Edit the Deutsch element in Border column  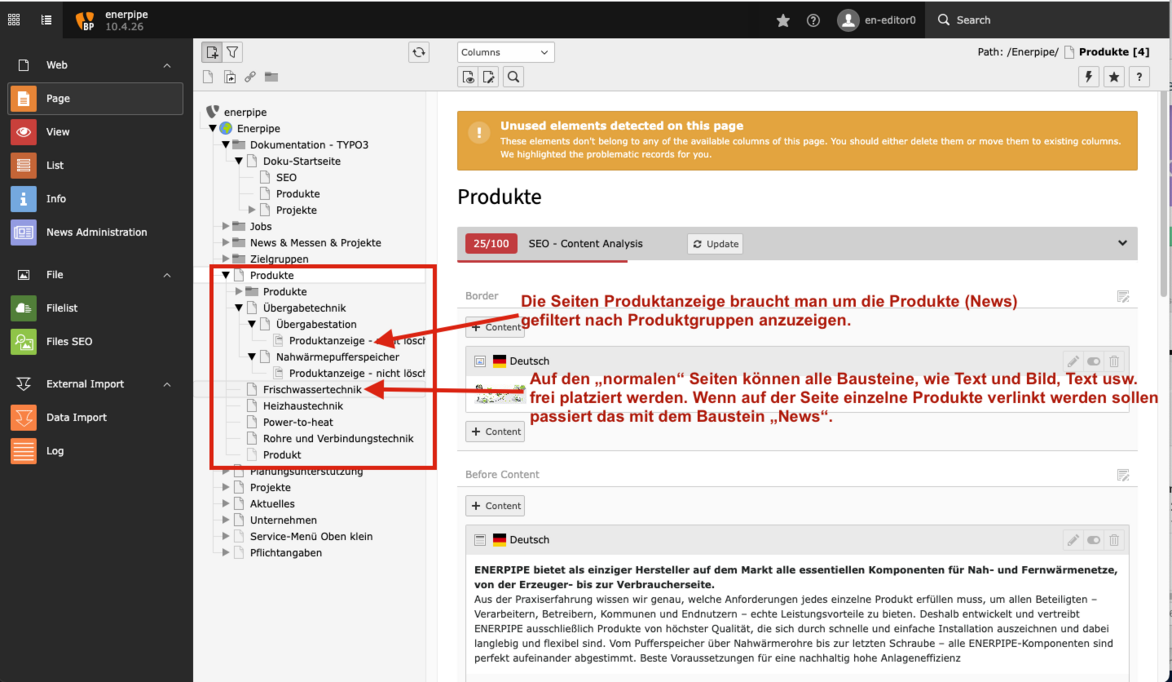(x=1073, y=362)
